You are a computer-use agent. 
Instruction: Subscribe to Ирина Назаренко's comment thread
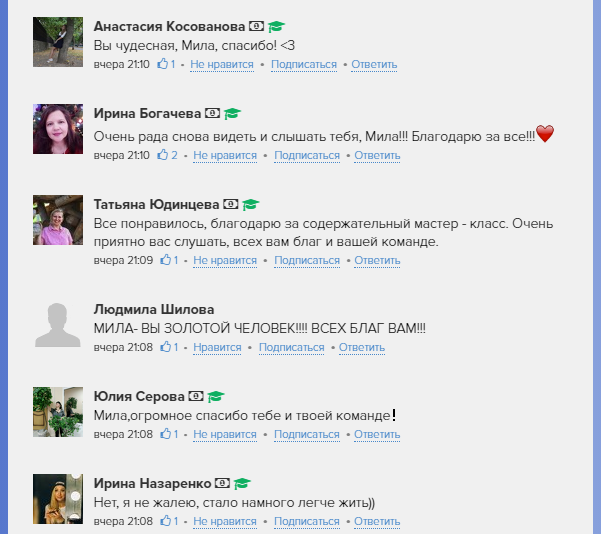point(307,521)
